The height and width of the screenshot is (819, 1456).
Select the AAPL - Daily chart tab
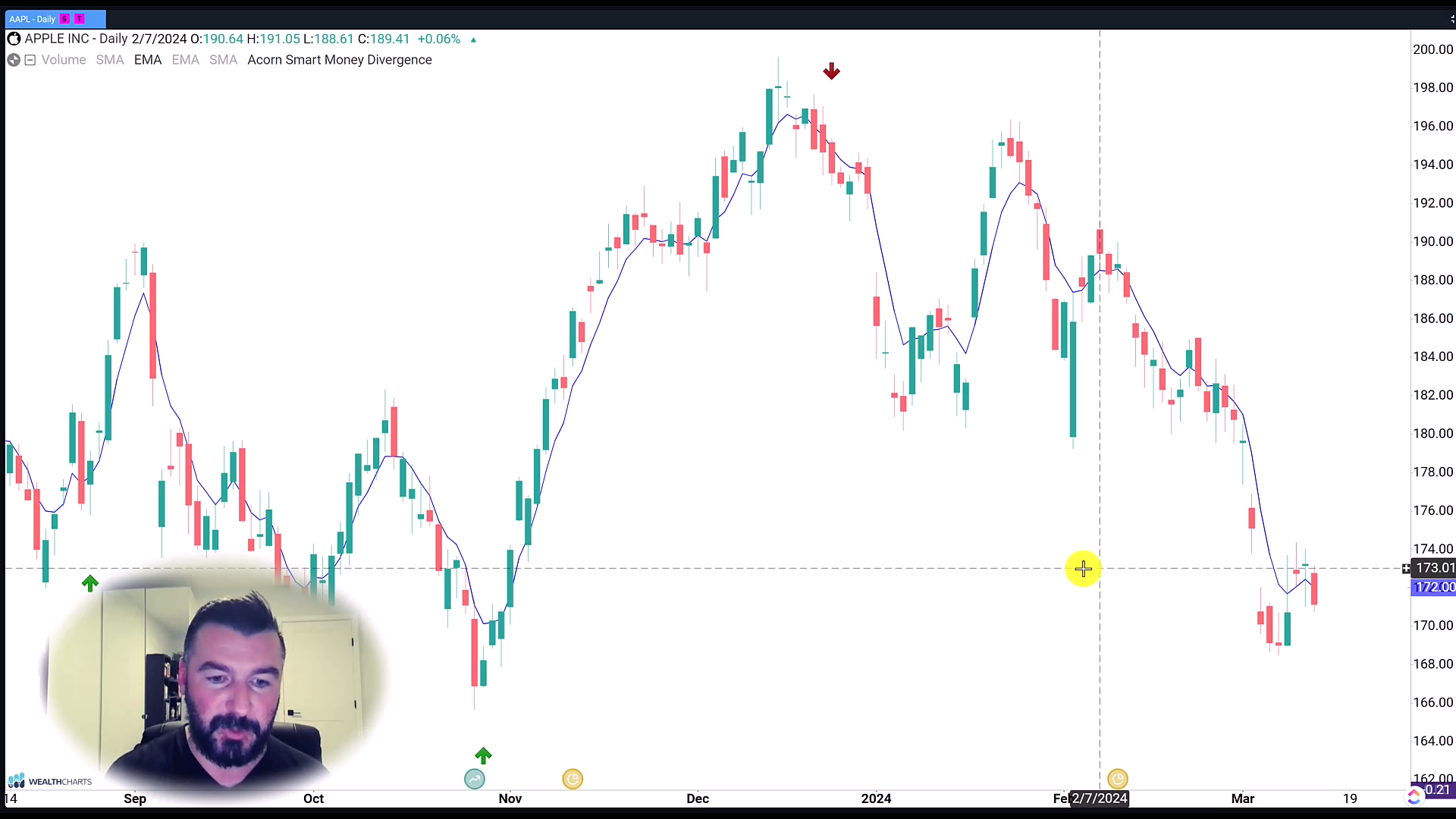(55, 19)
